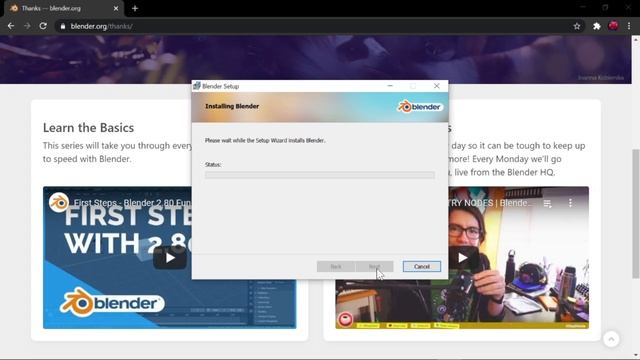Click the Status: label in Setup

(213, 164)
